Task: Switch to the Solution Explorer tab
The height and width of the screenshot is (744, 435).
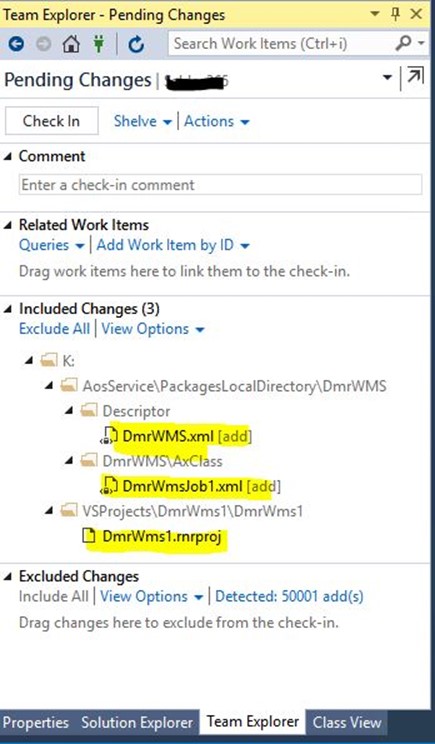Action: pyautogui.click(x=137, y=723)
